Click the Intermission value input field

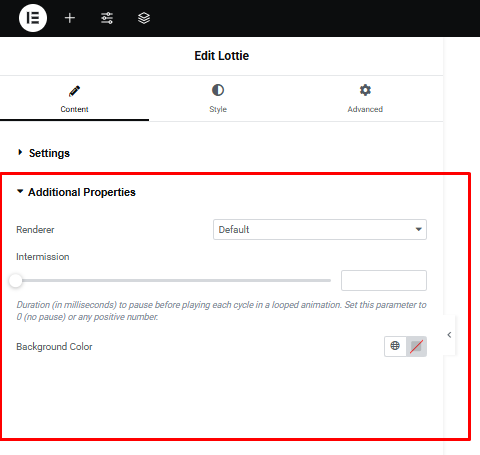click(384, 280)
